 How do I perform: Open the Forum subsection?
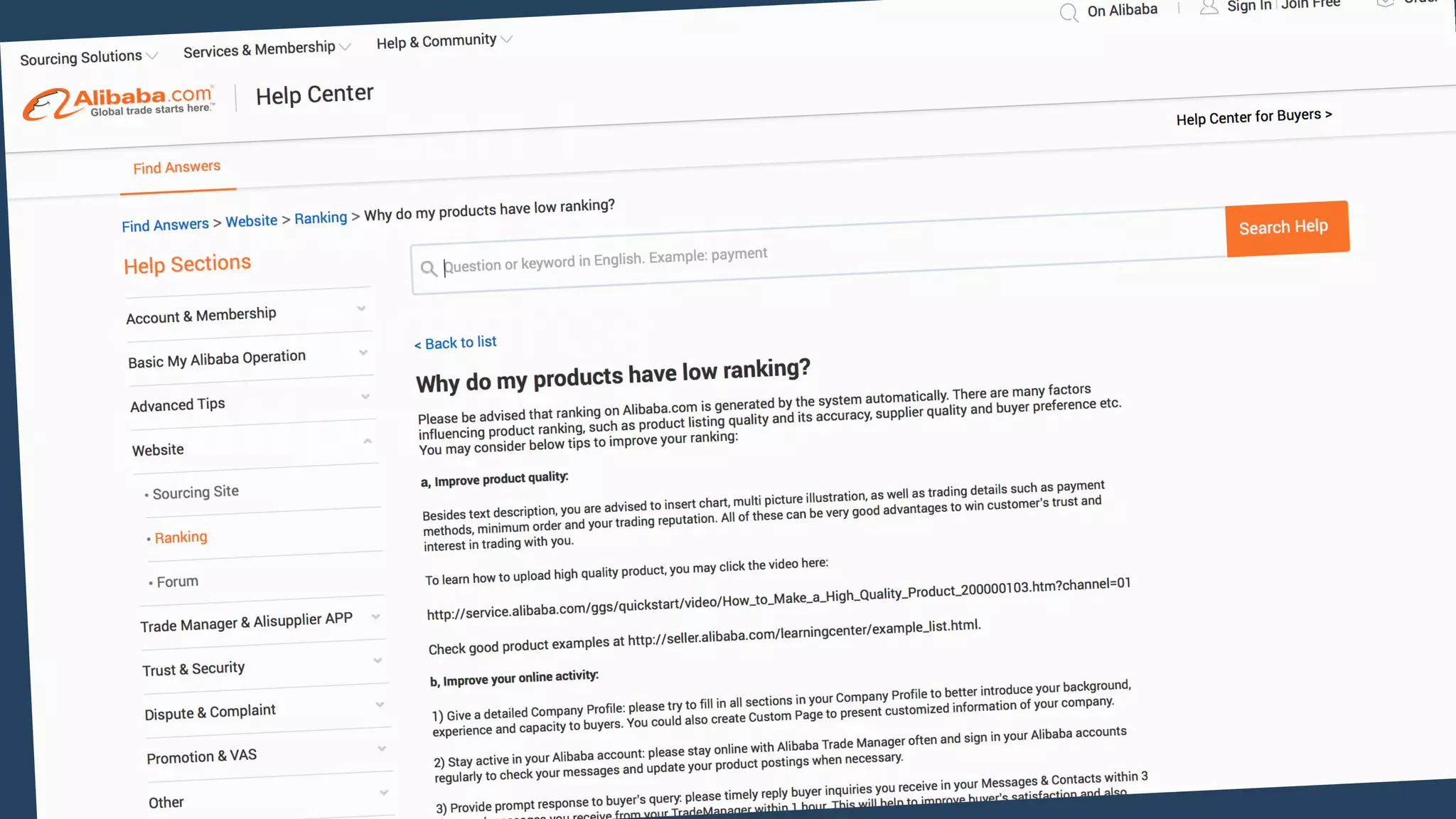177,582
